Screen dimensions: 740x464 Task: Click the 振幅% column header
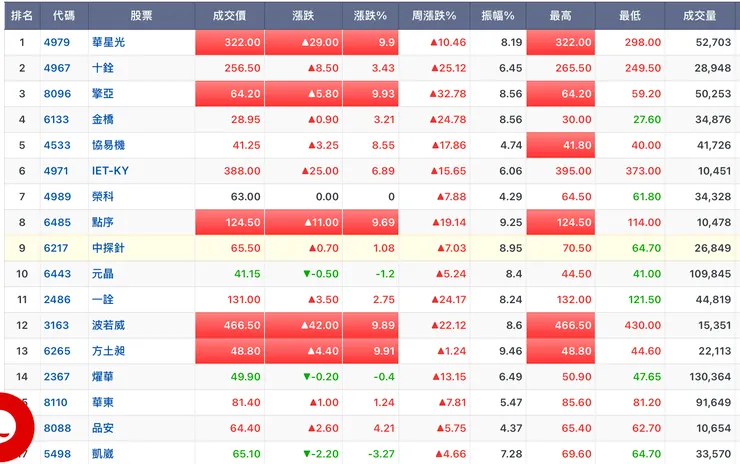(x=498, y=16)
